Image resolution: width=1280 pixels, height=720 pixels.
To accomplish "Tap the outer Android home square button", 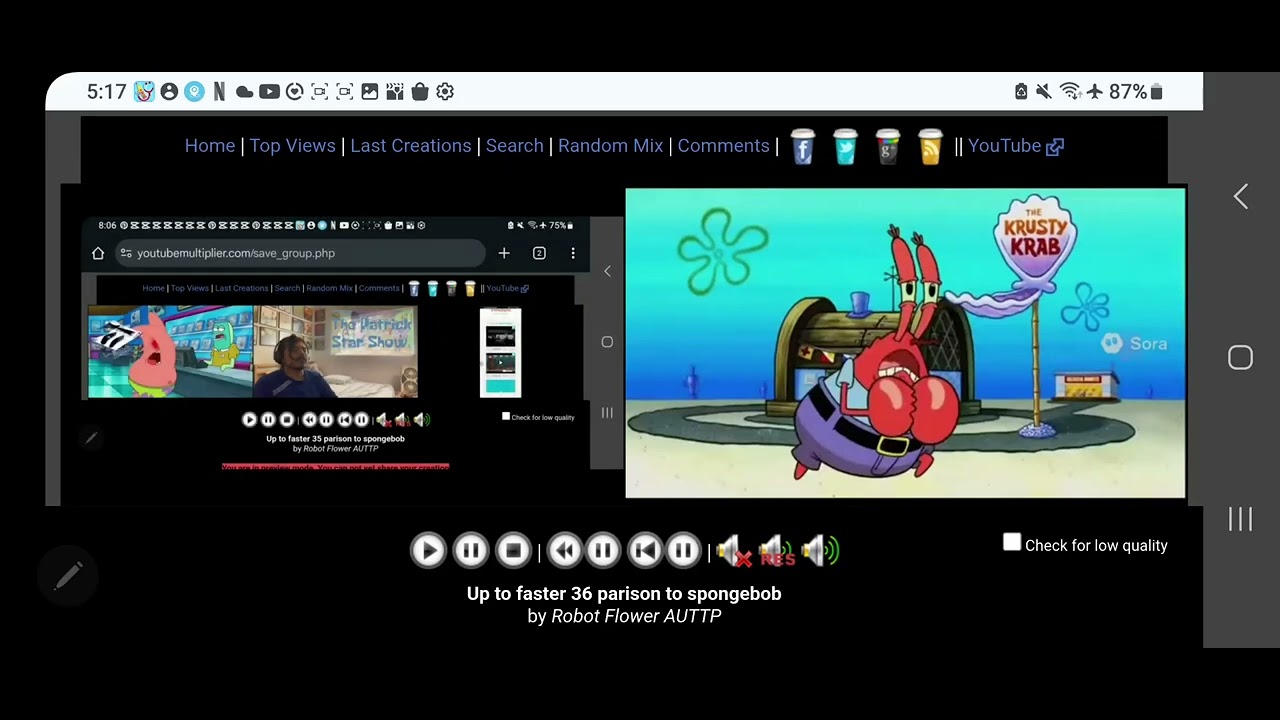I will (x=1240, y=358).
